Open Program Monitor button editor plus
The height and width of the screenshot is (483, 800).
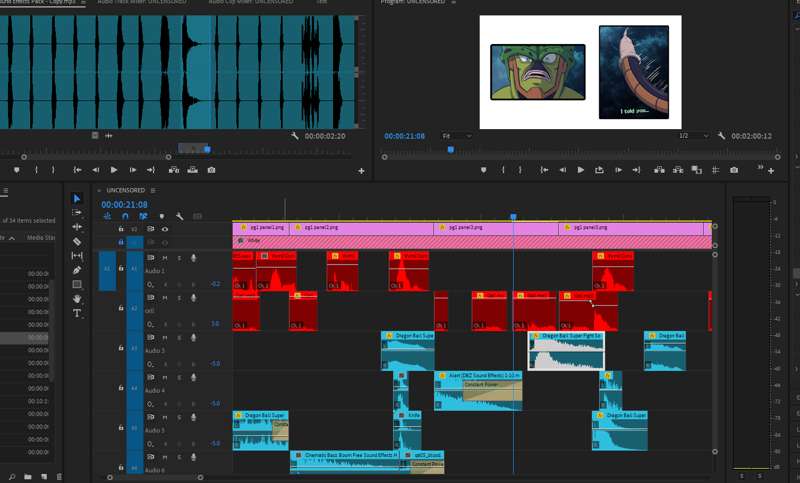[x=771, y=171]
